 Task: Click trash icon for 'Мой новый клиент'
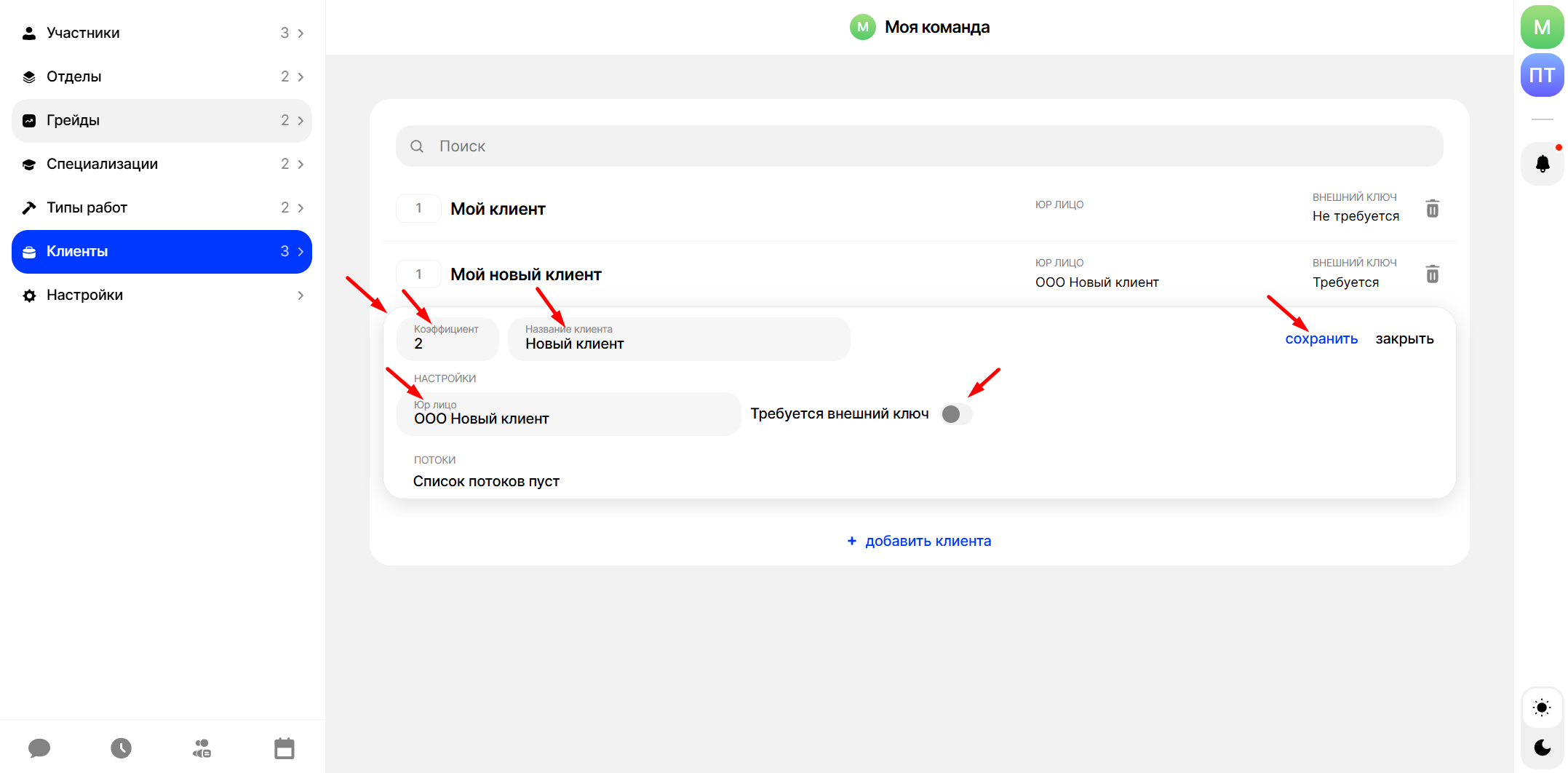click(x=1432, y=274)
